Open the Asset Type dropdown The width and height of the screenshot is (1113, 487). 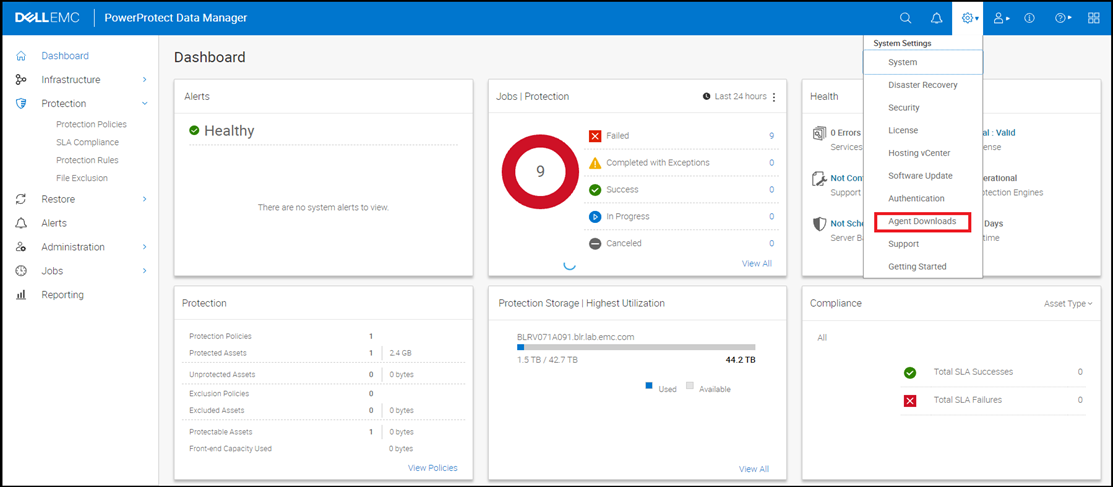(1068, 303)
